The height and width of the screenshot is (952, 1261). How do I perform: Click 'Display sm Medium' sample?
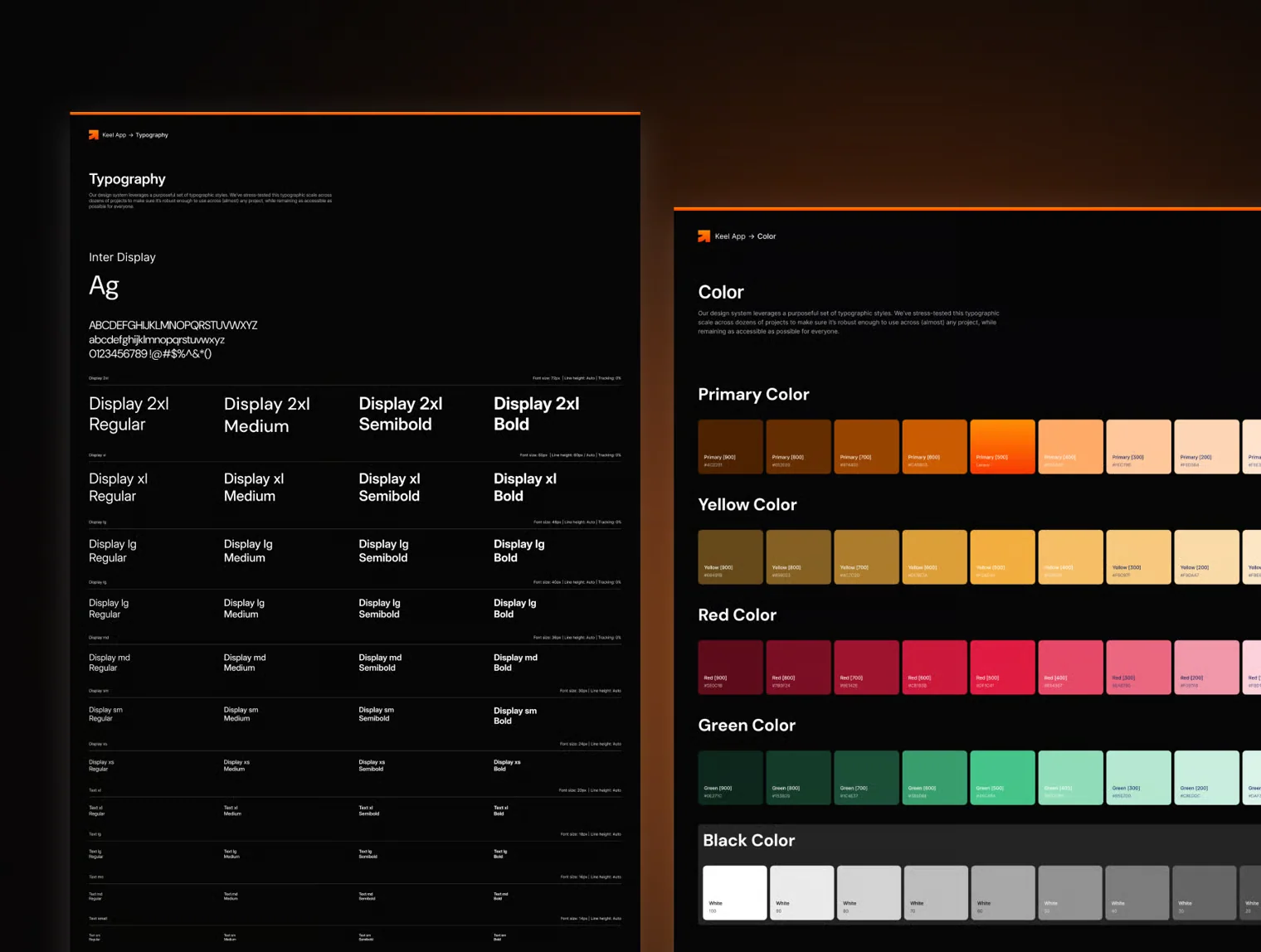tap(241, 714)
